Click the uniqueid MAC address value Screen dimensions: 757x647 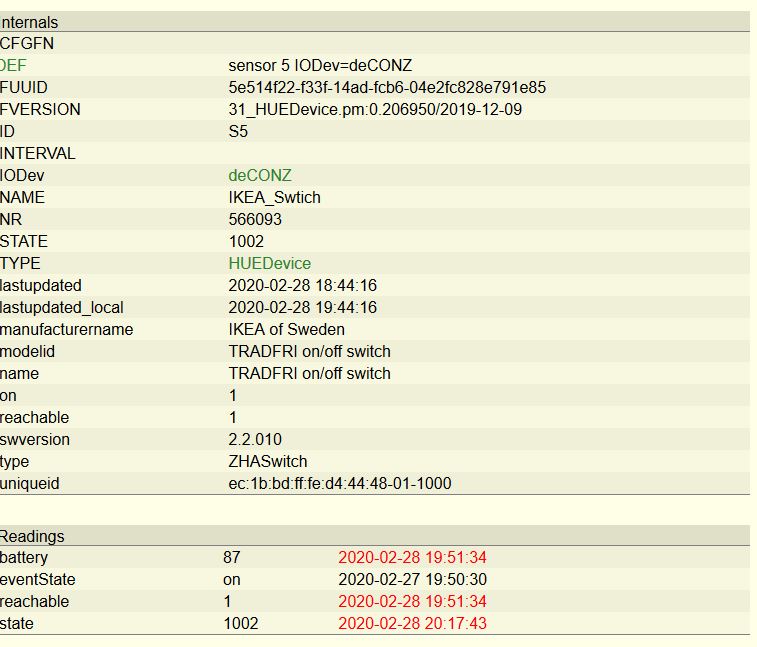(x=340, y=483)
